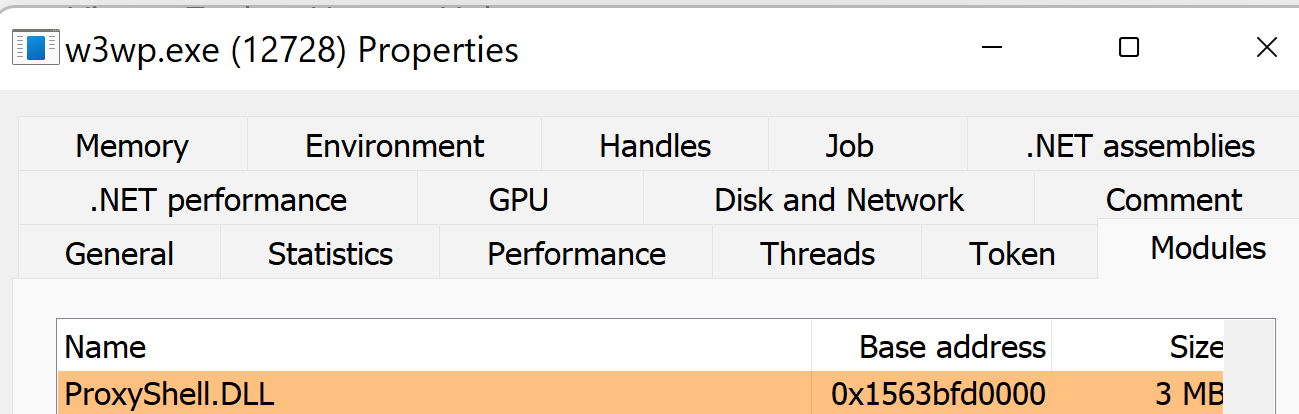Select the Disk and Network tab
This screenshot has width=1299, height=414.
pyautogui.click(x=839, y=200)
